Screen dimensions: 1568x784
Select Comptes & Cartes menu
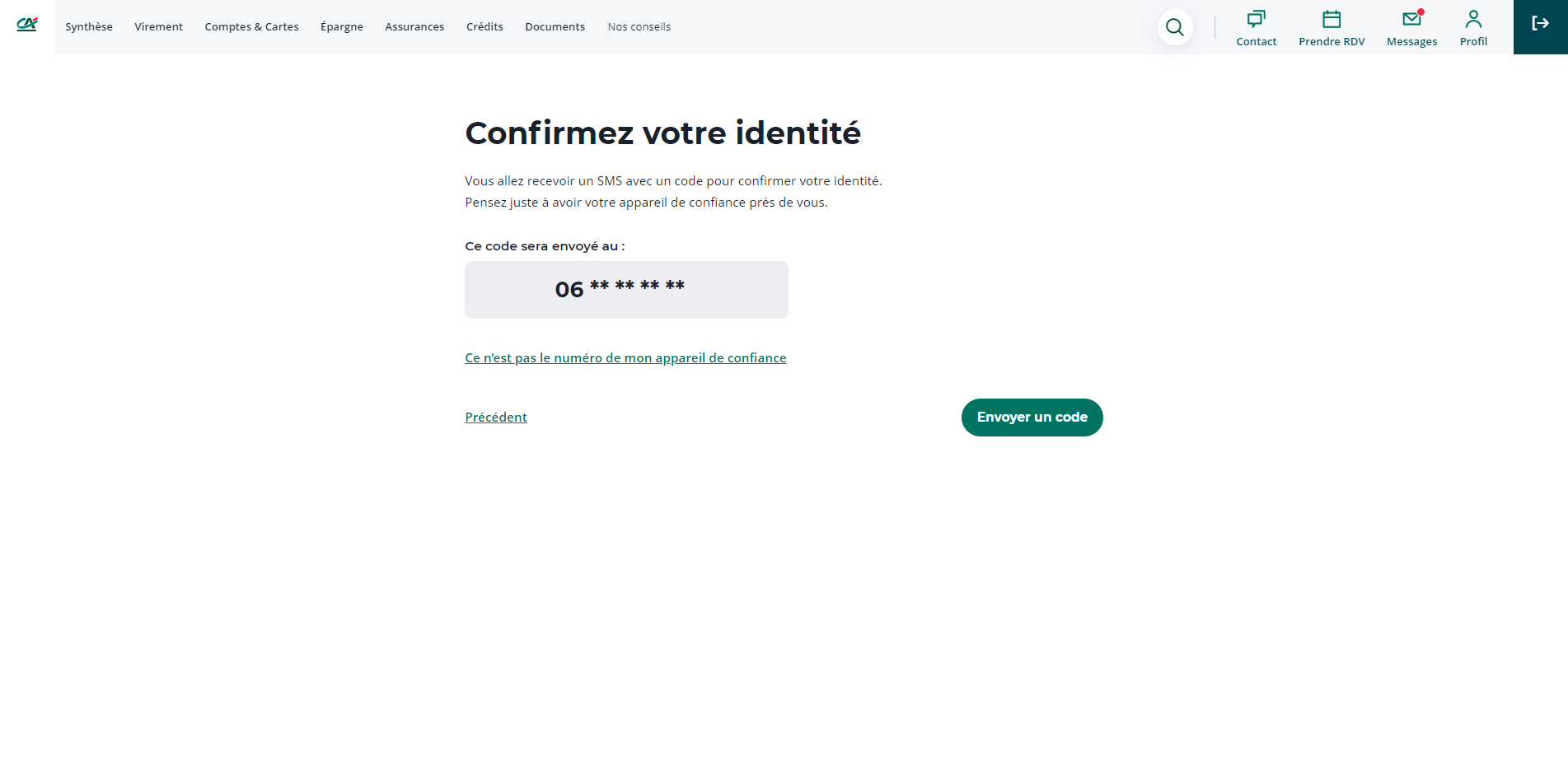(x=251, y=27)
